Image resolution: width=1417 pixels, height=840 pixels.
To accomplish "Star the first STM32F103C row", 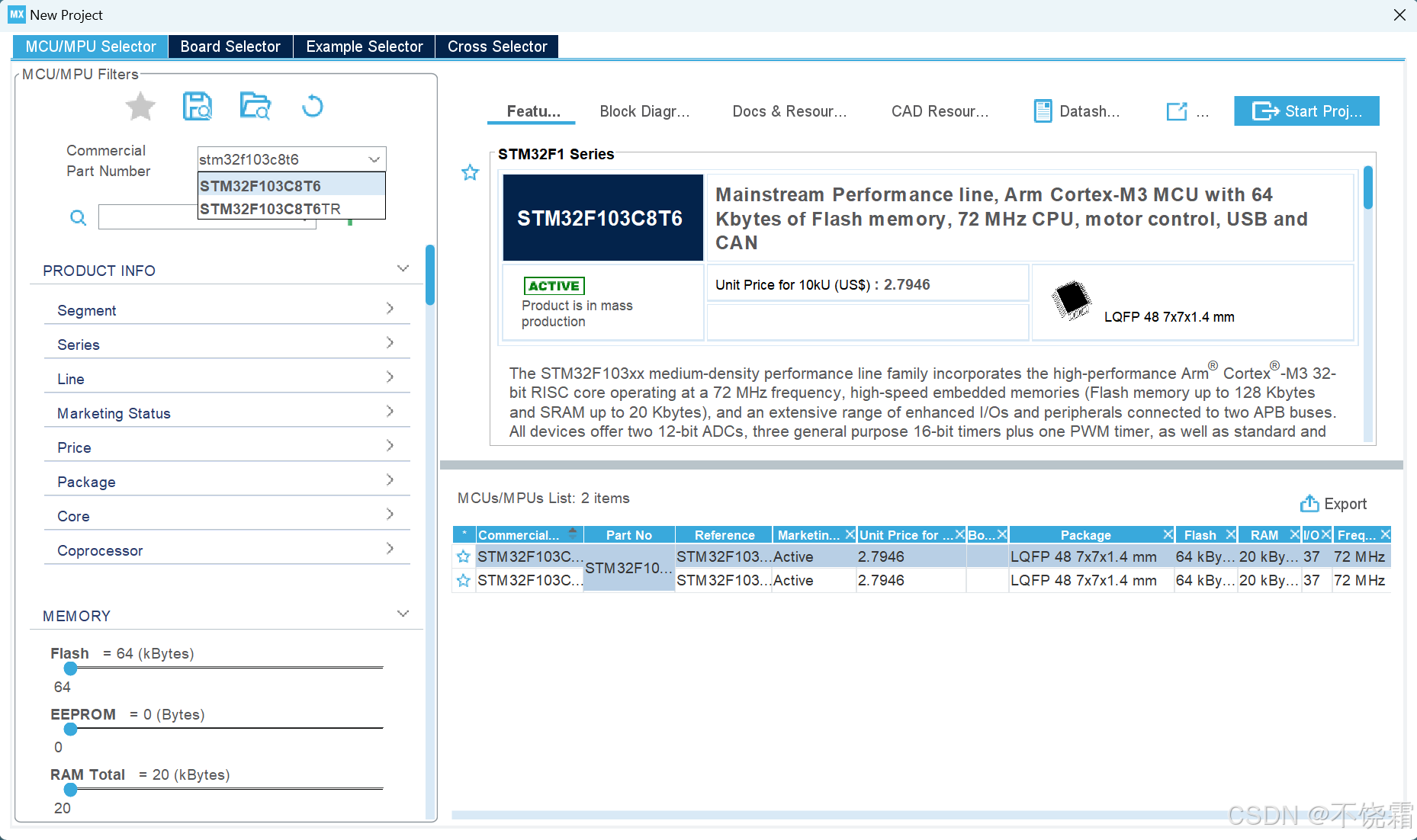I will pos(463,556).
